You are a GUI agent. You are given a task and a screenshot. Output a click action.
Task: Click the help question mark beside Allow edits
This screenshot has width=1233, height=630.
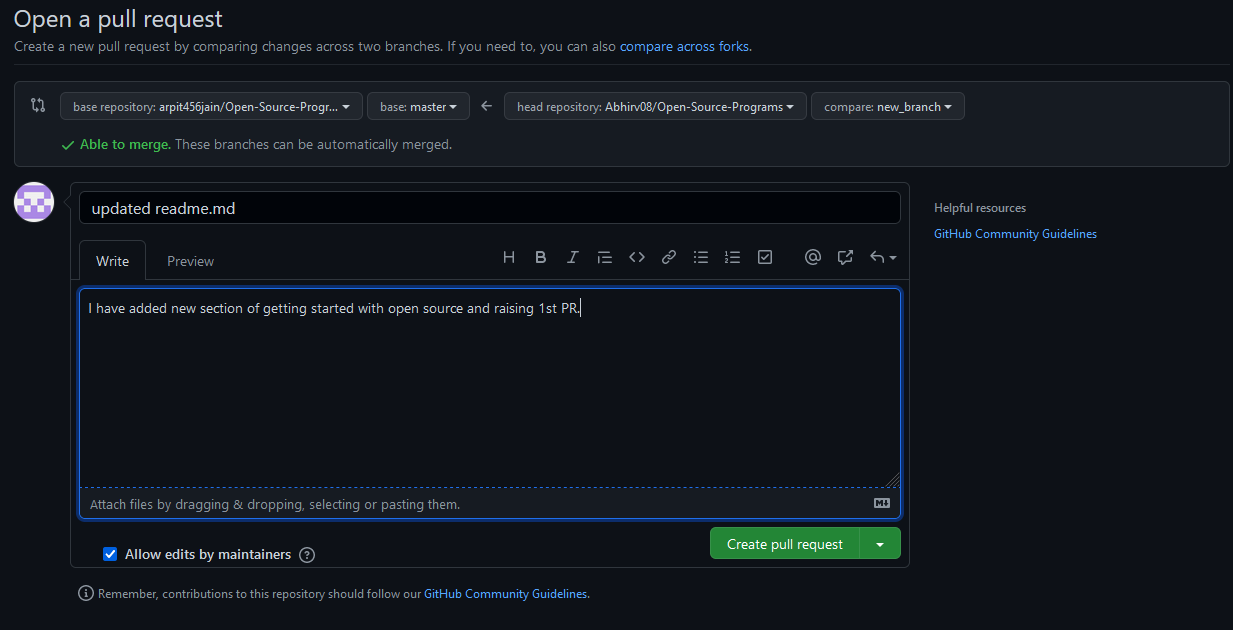pyautogui.click(x=307, y=555)
